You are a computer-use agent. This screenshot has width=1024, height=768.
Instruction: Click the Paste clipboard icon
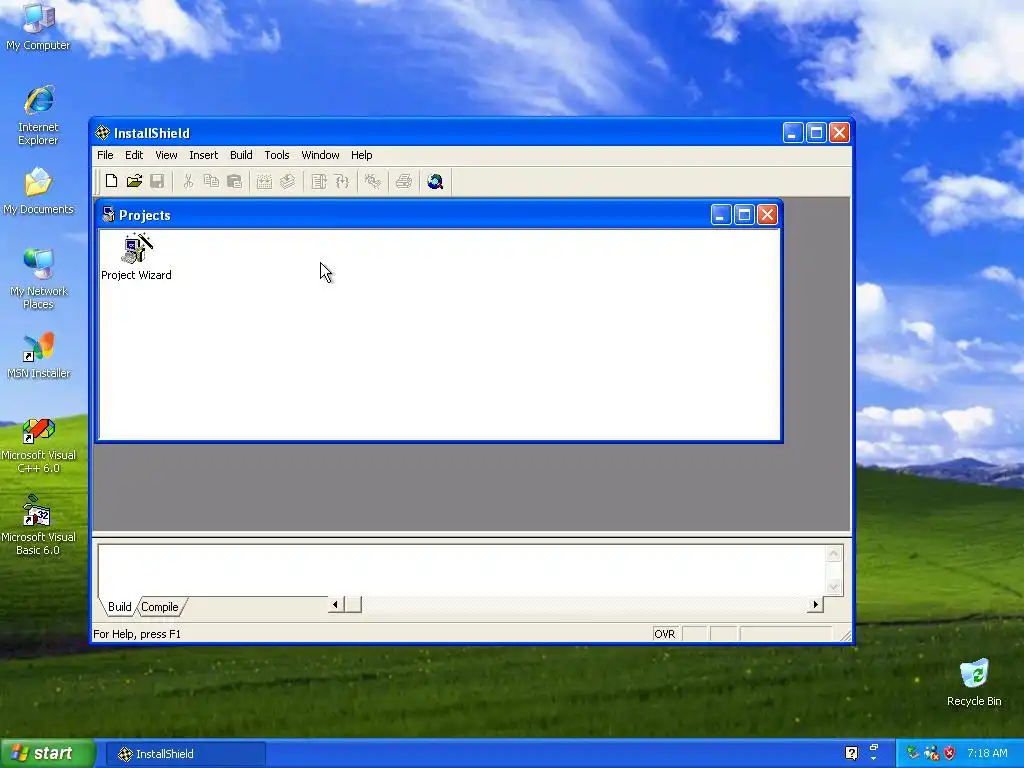coord(234,181)
